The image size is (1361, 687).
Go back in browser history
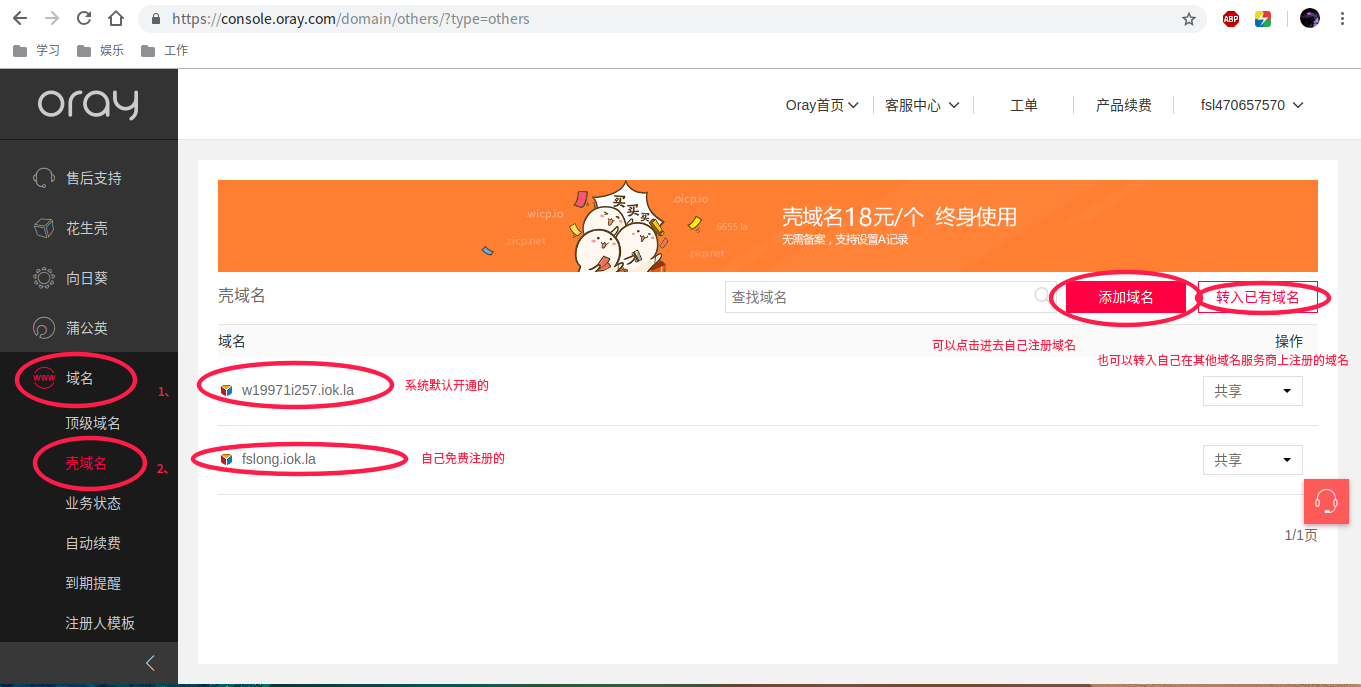point(19,18)
